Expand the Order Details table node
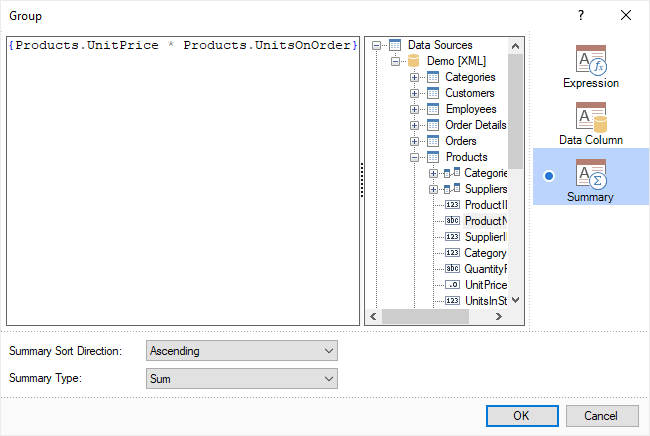Image resolution: width=650 pixels, height=436 pixels. (414, 125)
